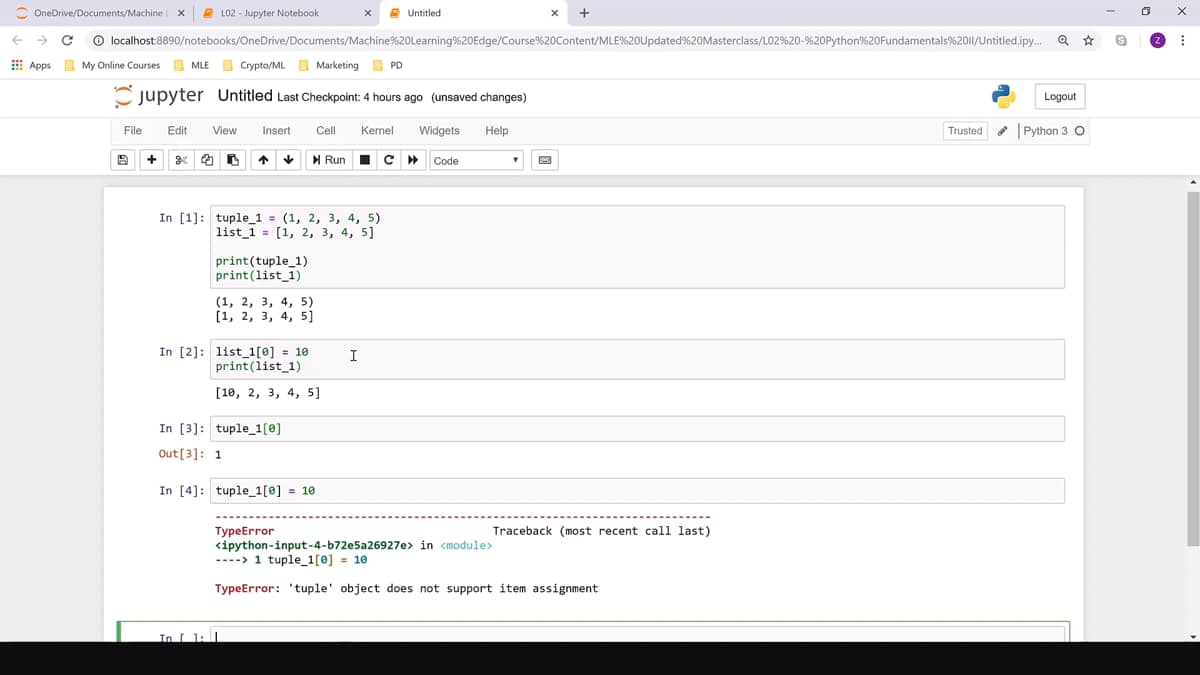1200x675 pixels.
Task: Click the Trusted notebook indicator
Action: (x=965, y=131)
